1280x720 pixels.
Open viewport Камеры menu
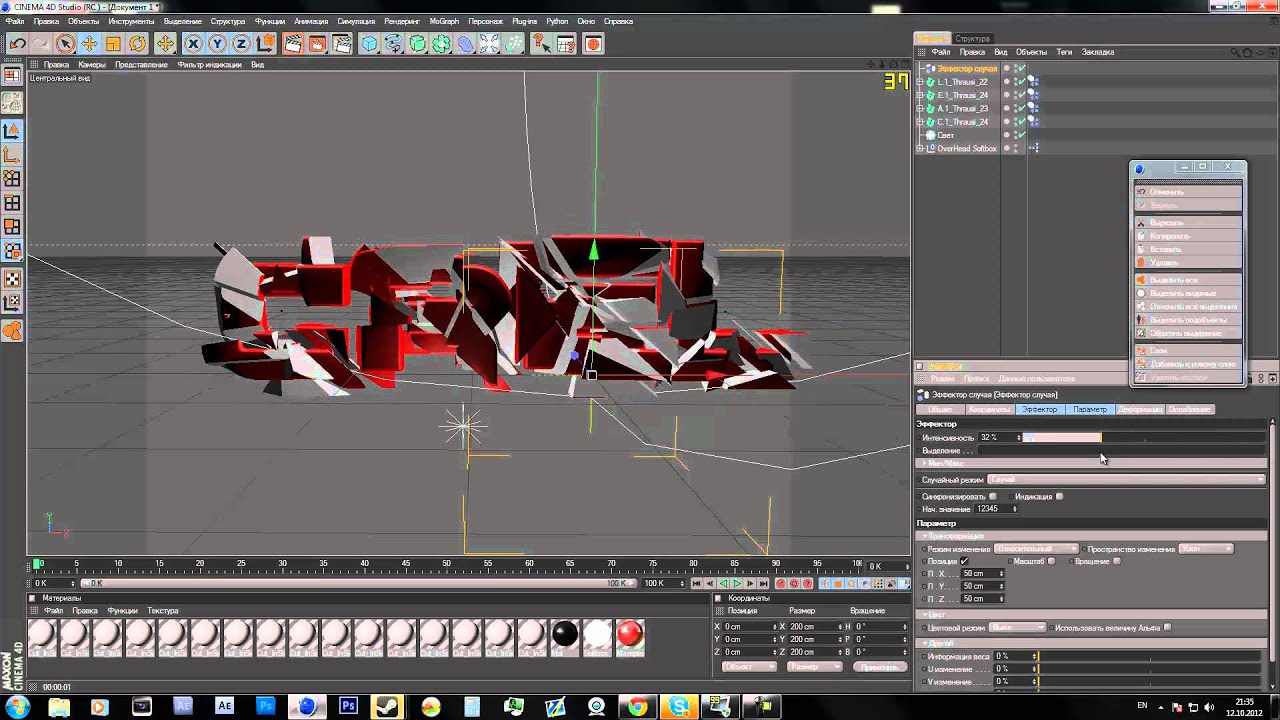92,65
